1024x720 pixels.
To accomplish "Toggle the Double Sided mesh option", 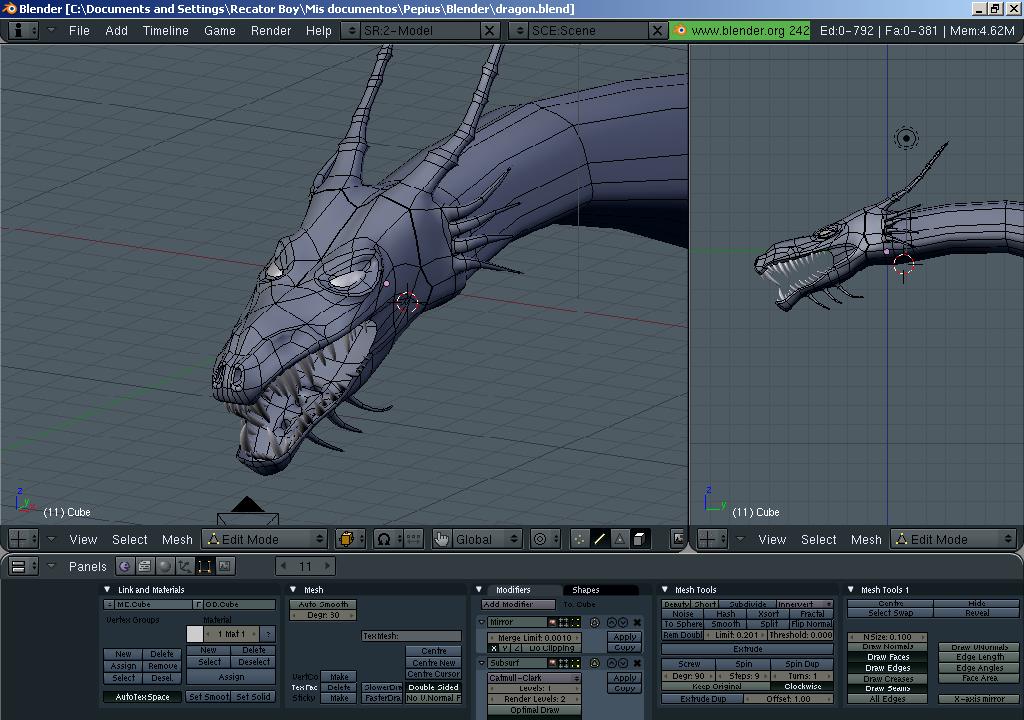I will [x=433, y=687].
